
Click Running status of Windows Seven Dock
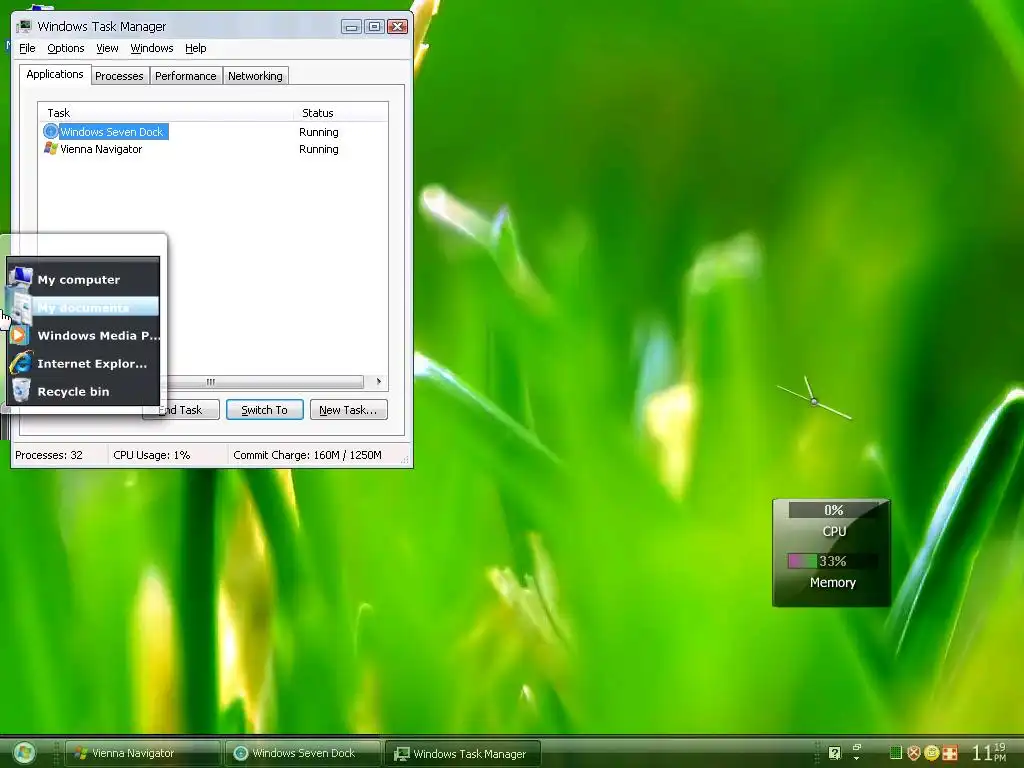click(x=319, y=132)
